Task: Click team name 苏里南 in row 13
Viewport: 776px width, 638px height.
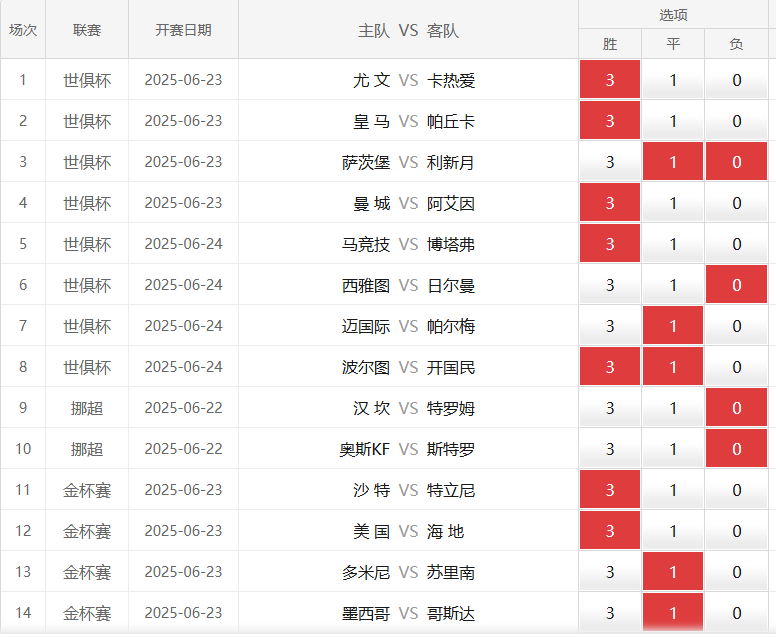Action: click(451, 573)
